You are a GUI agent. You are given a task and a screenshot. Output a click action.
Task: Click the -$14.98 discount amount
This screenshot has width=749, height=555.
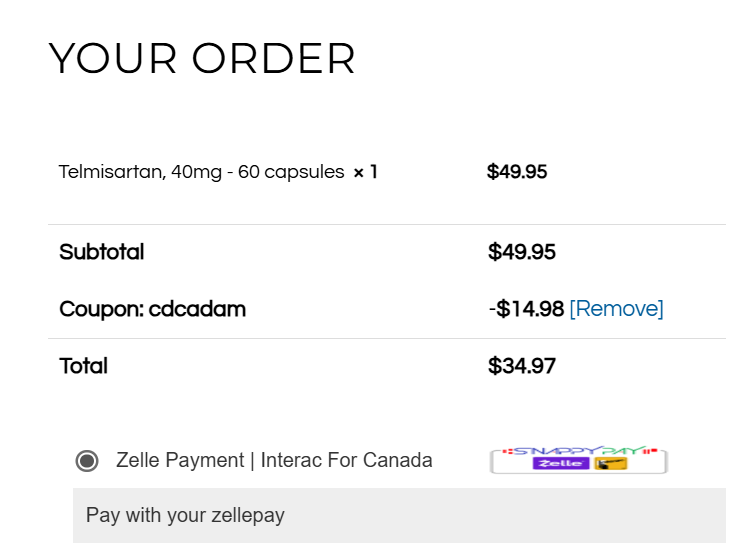[526, 309]
